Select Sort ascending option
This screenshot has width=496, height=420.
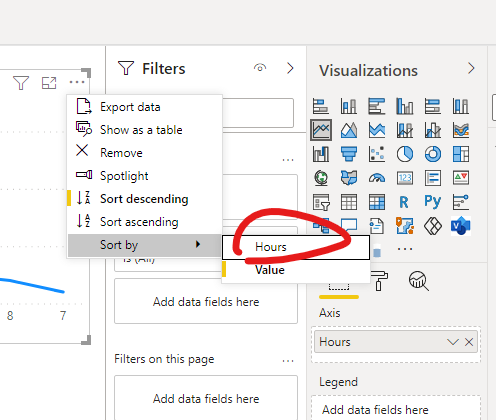pos(145,222)
